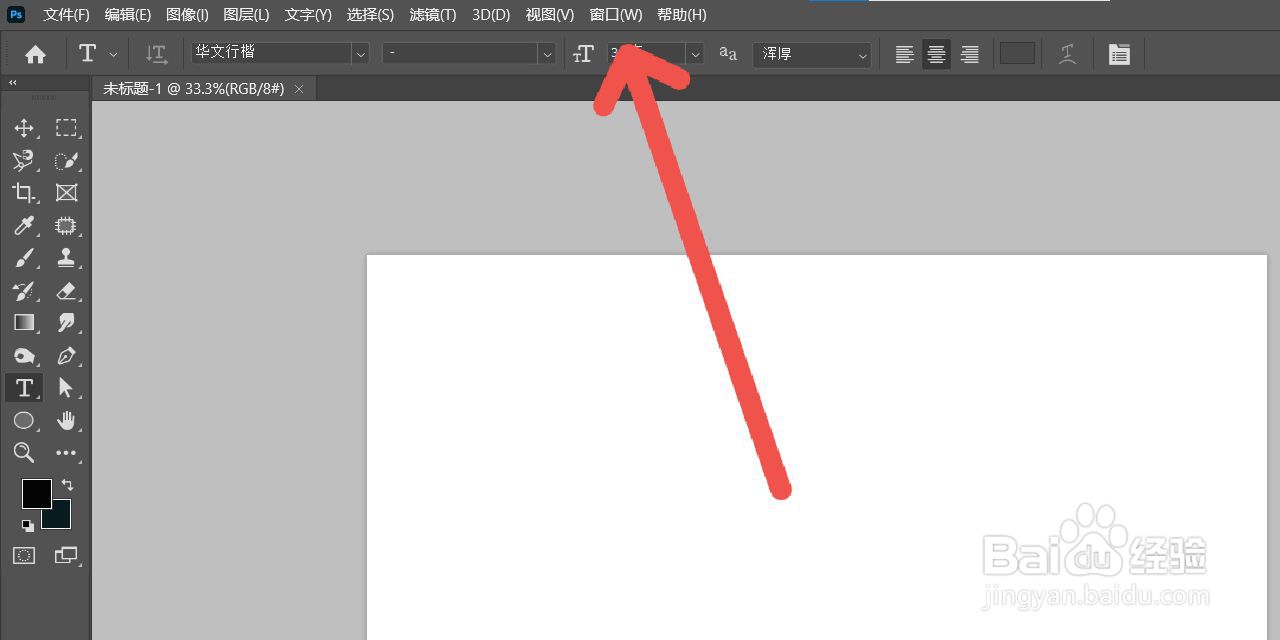1280x640 pixels.
Task: Align text right
Action: (x=969, y=55)
